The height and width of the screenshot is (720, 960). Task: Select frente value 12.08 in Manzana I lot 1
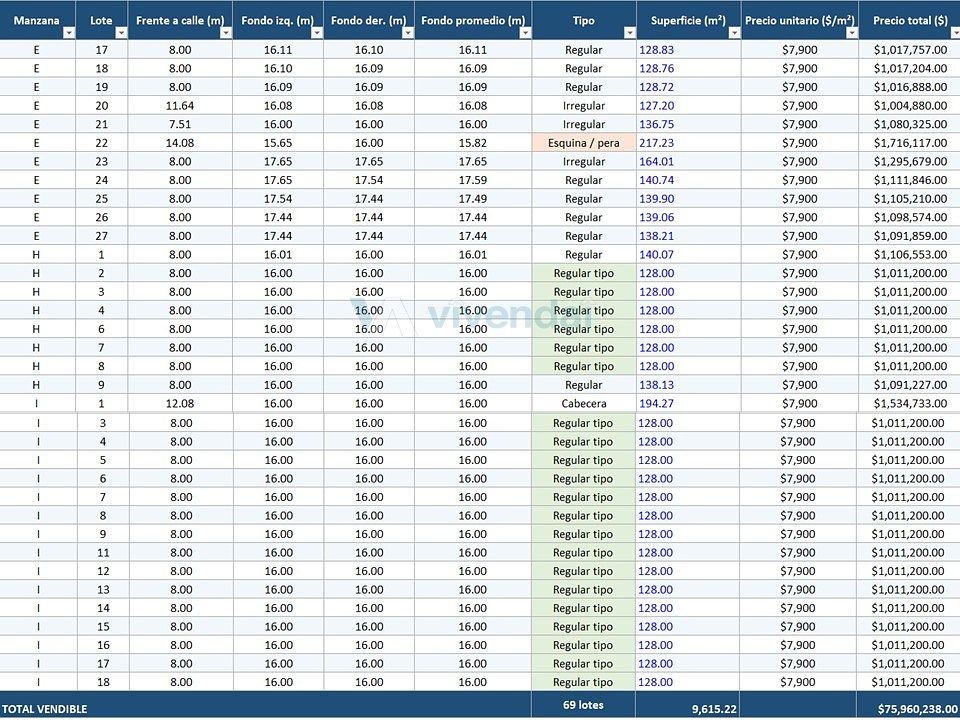[180, 403]
